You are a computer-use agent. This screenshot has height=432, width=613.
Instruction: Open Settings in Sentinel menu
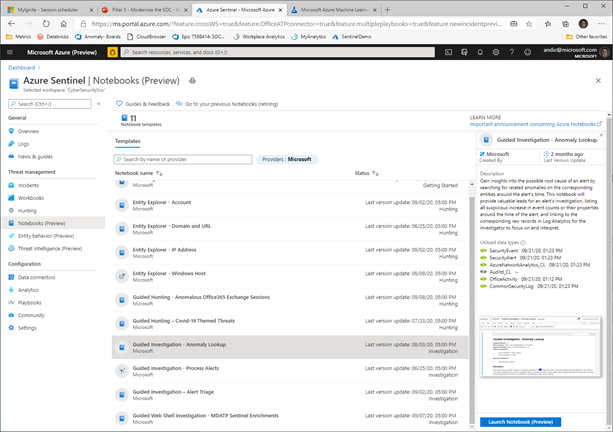27,328
